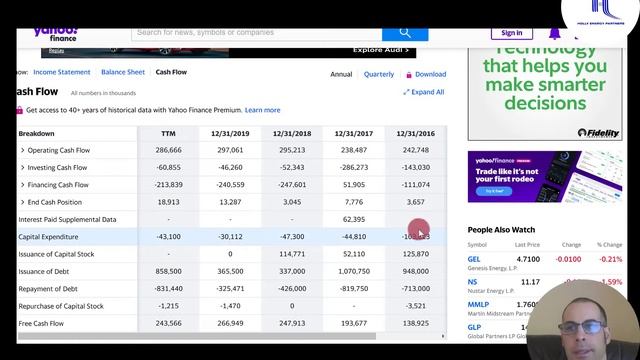
Task: Open the NS ticker symbol
Action: pyautogui.click(x=472, y=282)
